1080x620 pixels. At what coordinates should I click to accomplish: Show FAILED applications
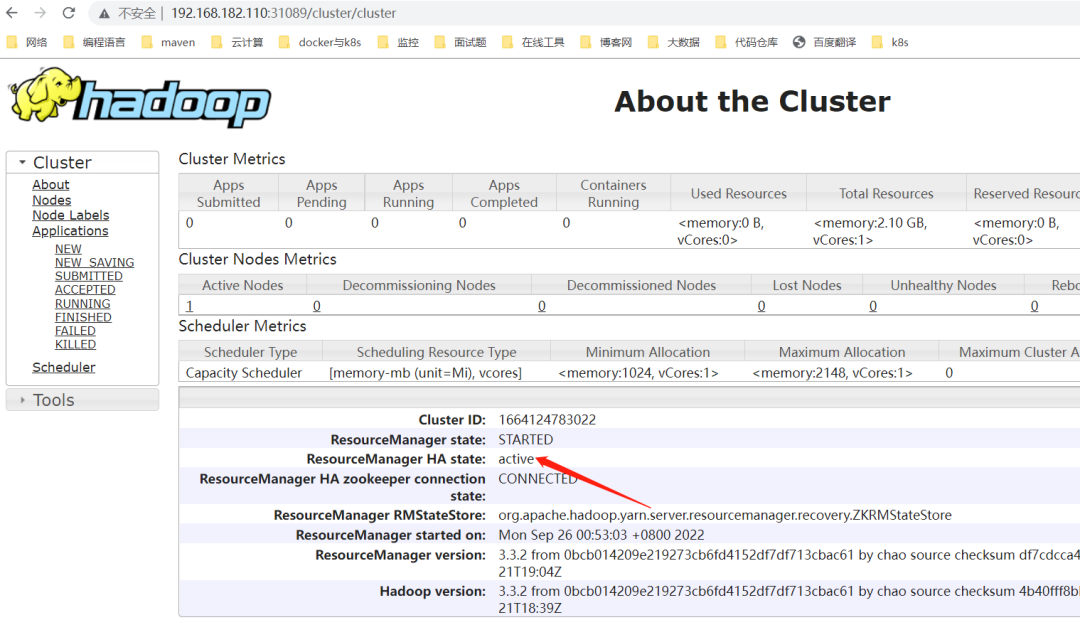pos(75,331)
